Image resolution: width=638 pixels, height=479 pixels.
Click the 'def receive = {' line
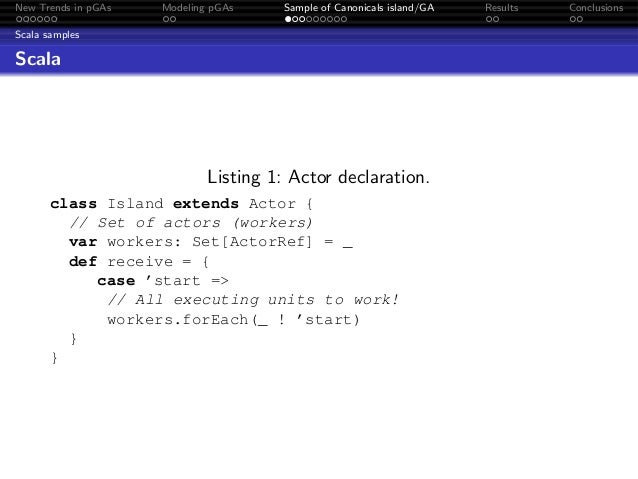pyautogui.click(x=139, y=262)
